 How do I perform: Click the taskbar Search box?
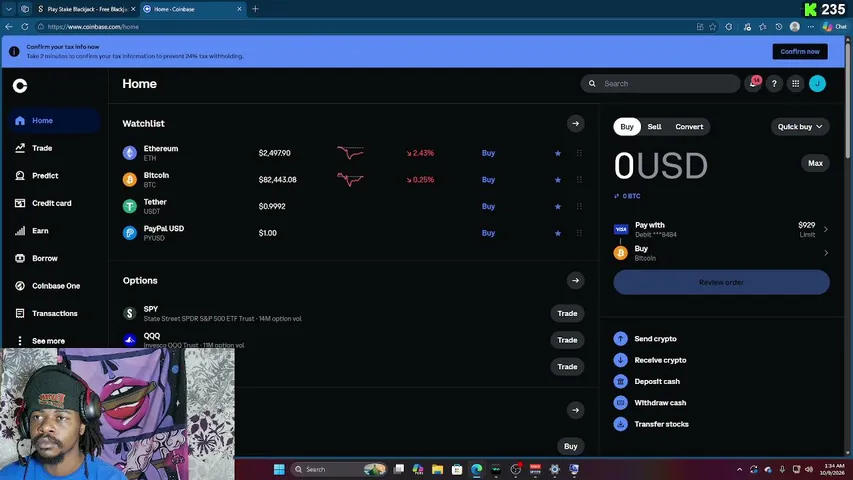pyautogui.click(x=338, y=469)
